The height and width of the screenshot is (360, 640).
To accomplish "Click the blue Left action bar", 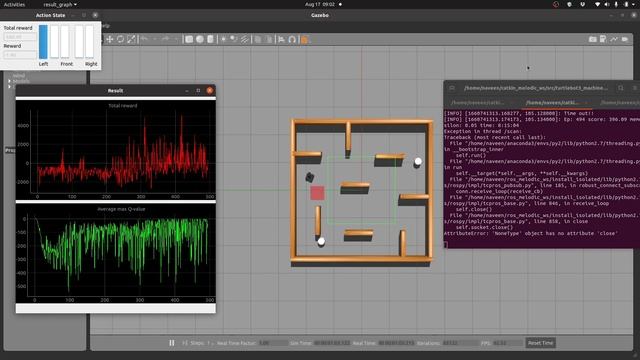I will pyautogui.click(x=43, y=42).
